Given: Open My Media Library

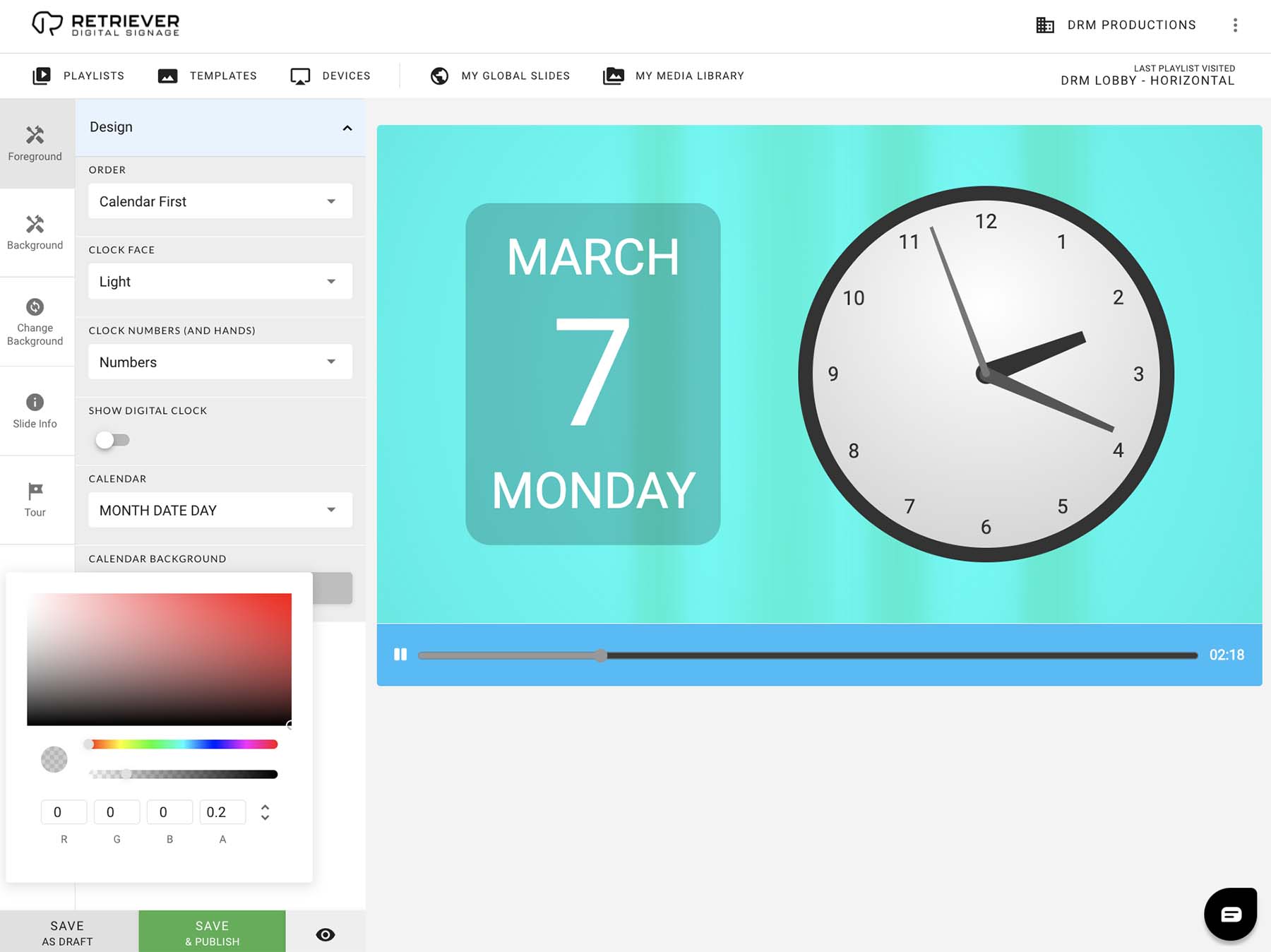Looking at the screenshot, I should point(674,76).
